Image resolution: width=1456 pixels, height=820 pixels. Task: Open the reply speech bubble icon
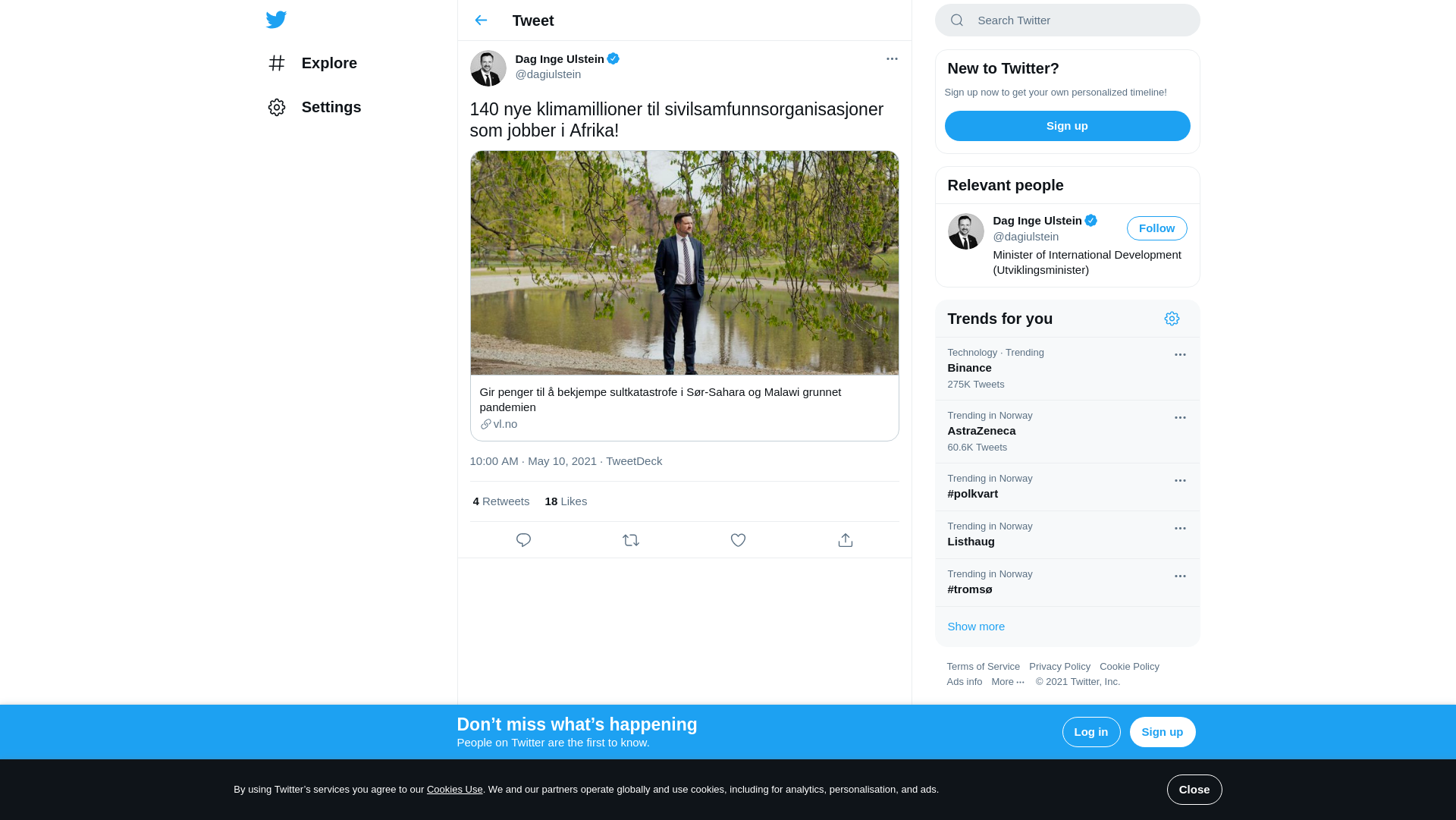pos(523,540)
